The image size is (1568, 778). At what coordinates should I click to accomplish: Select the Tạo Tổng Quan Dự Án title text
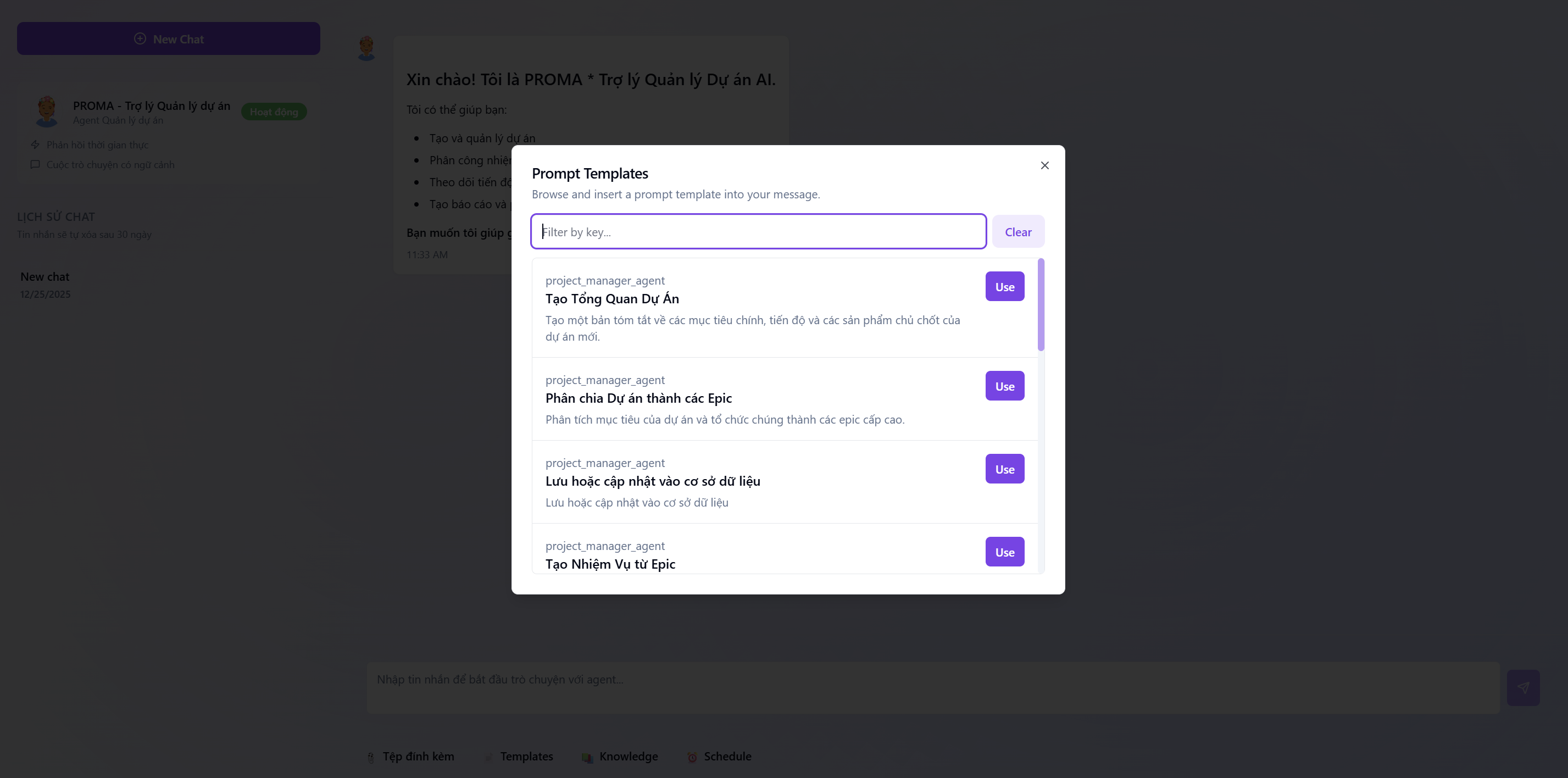611,299
